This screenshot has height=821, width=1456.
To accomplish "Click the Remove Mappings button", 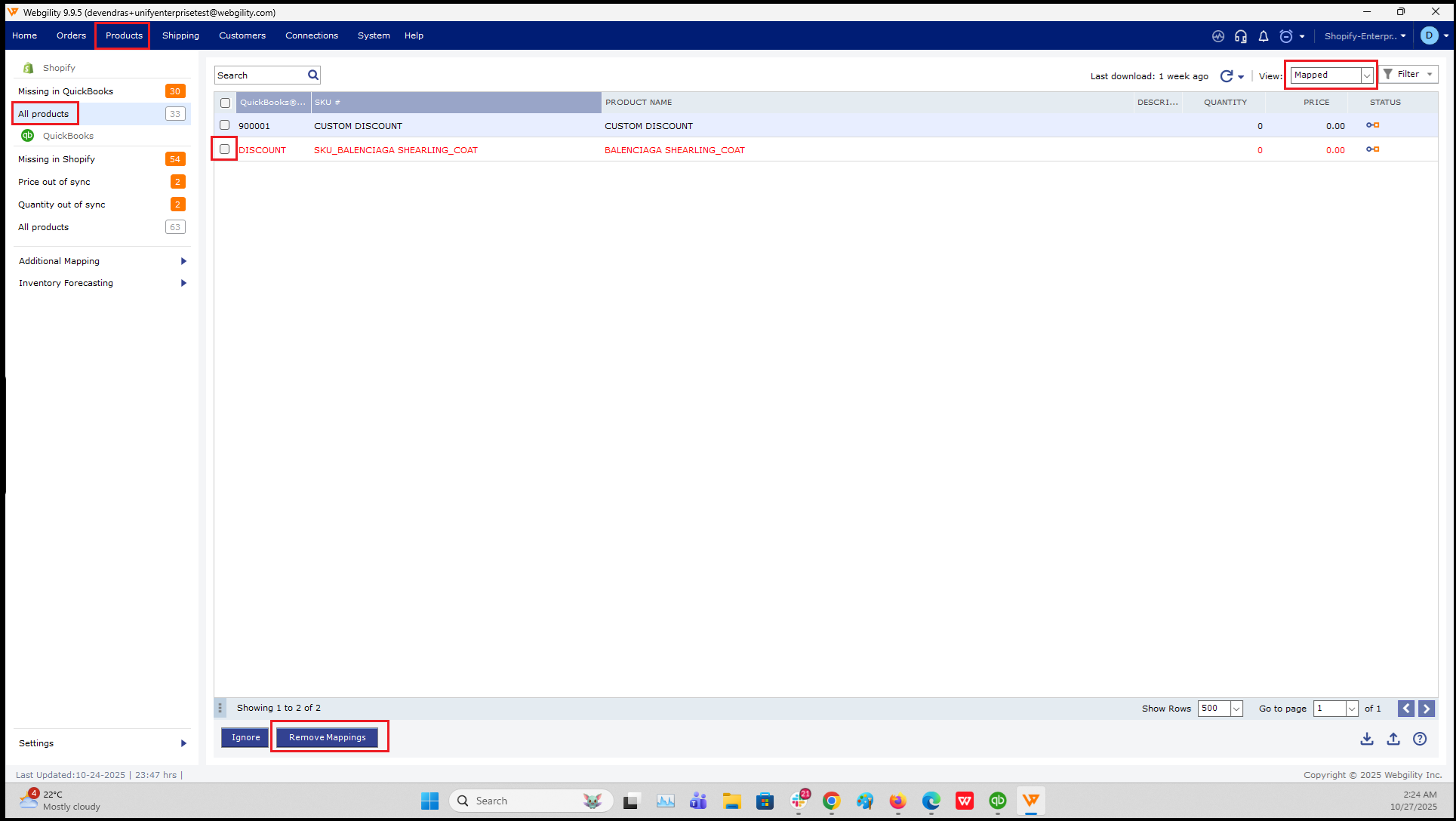I will pos(328,737).
